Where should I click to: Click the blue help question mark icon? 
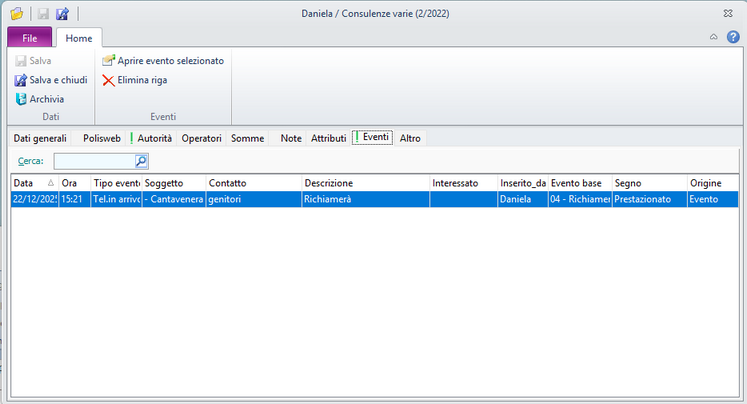tap(733, 37)
